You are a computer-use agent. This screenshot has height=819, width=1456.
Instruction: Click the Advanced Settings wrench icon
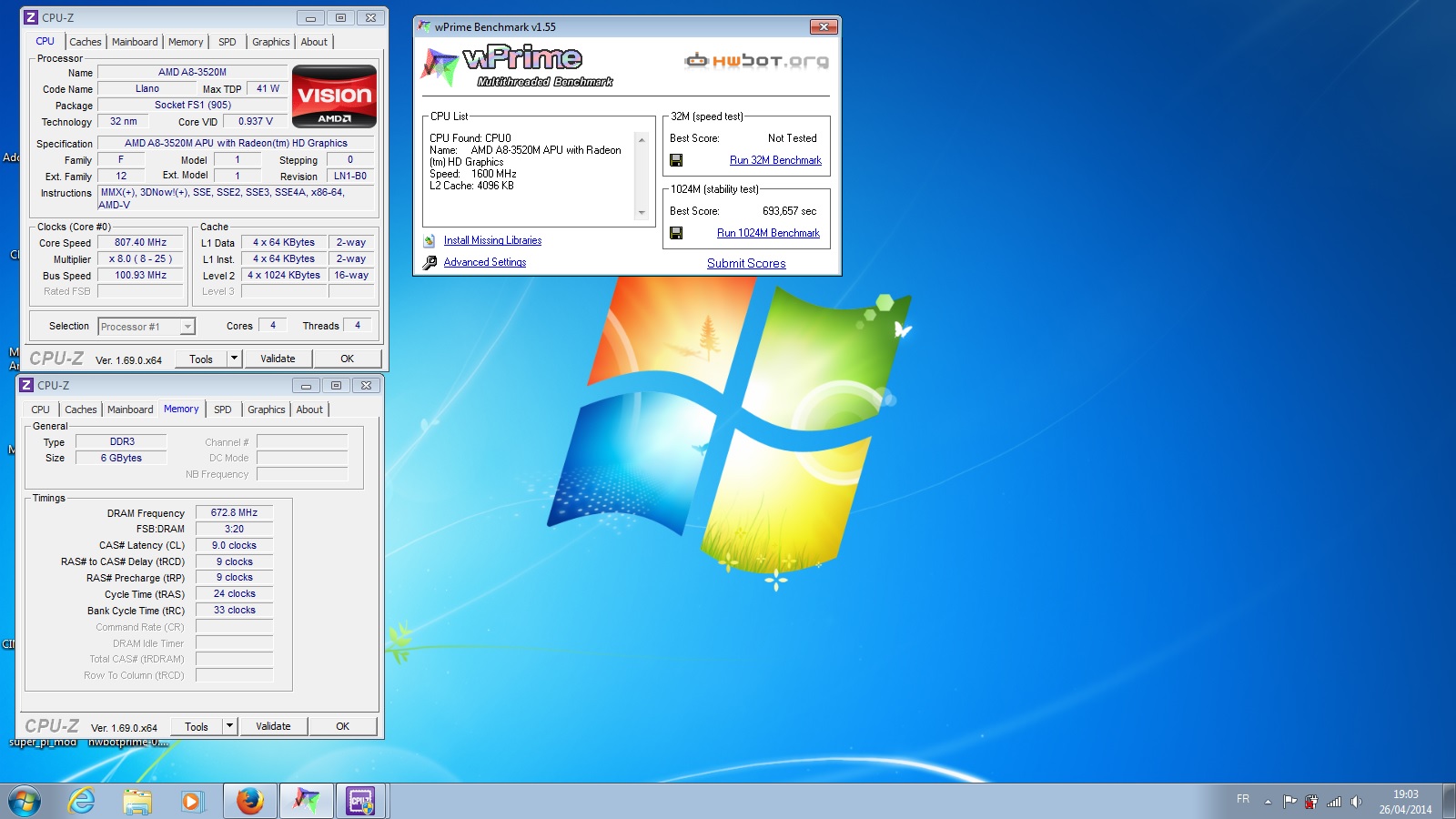[x=430, y=262]
